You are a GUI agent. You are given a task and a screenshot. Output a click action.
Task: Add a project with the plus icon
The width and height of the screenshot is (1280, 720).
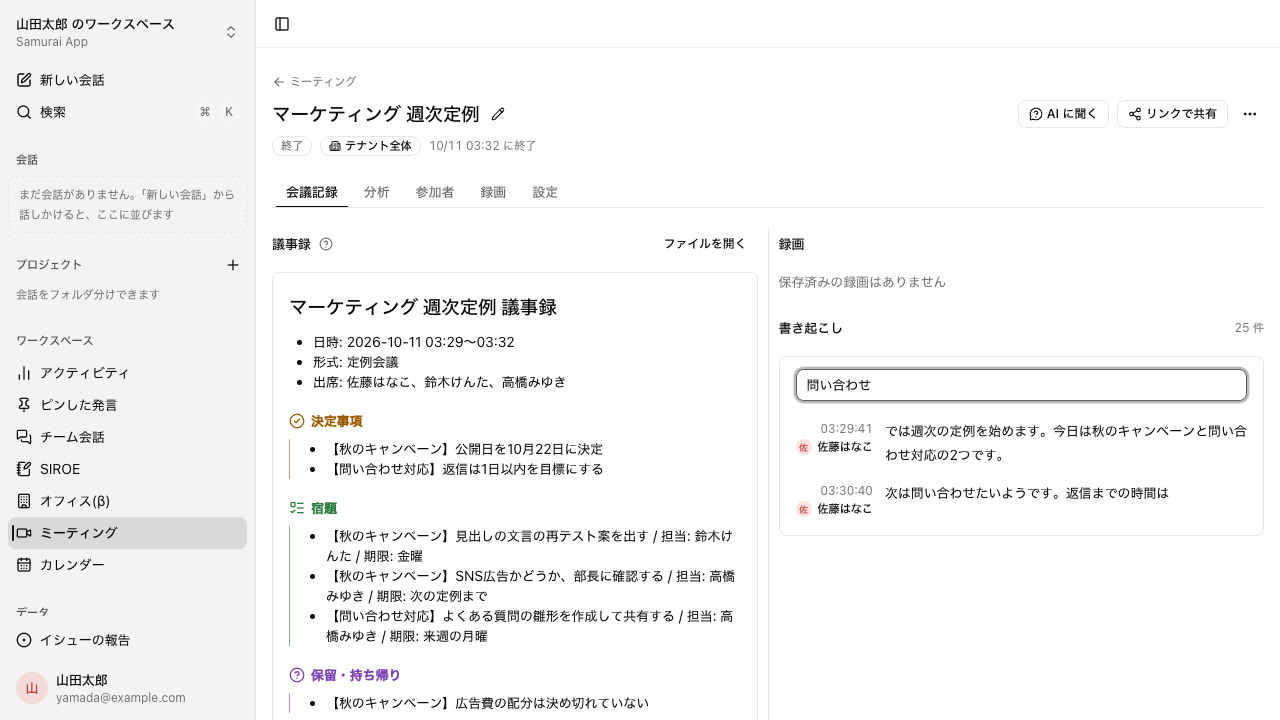[x=233, y=265]
